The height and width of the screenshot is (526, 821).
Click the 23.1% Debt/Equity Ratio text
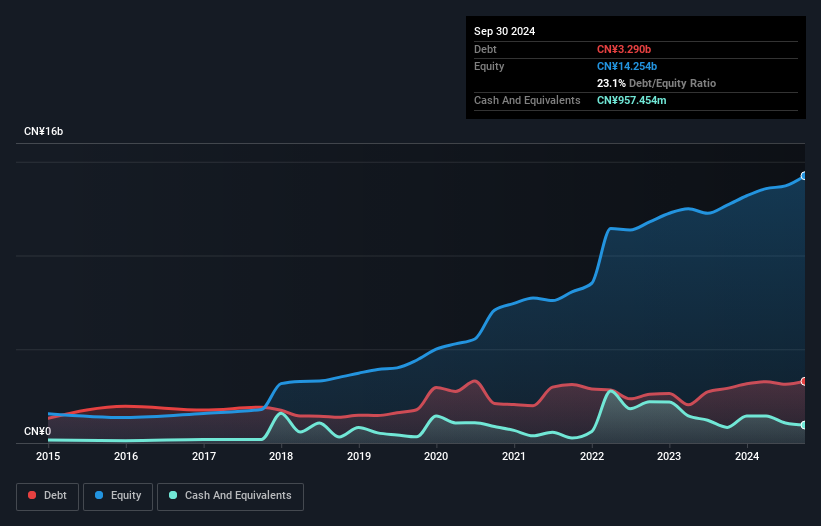coord(656,83)
